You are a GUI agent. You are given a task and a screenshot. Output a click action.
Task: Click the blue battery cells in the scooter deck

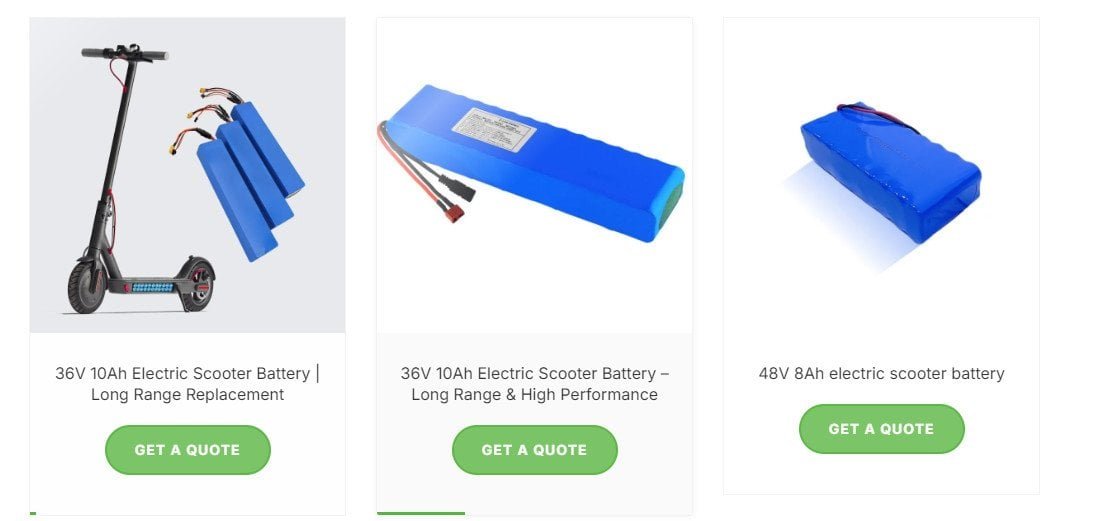click(152, 288)
